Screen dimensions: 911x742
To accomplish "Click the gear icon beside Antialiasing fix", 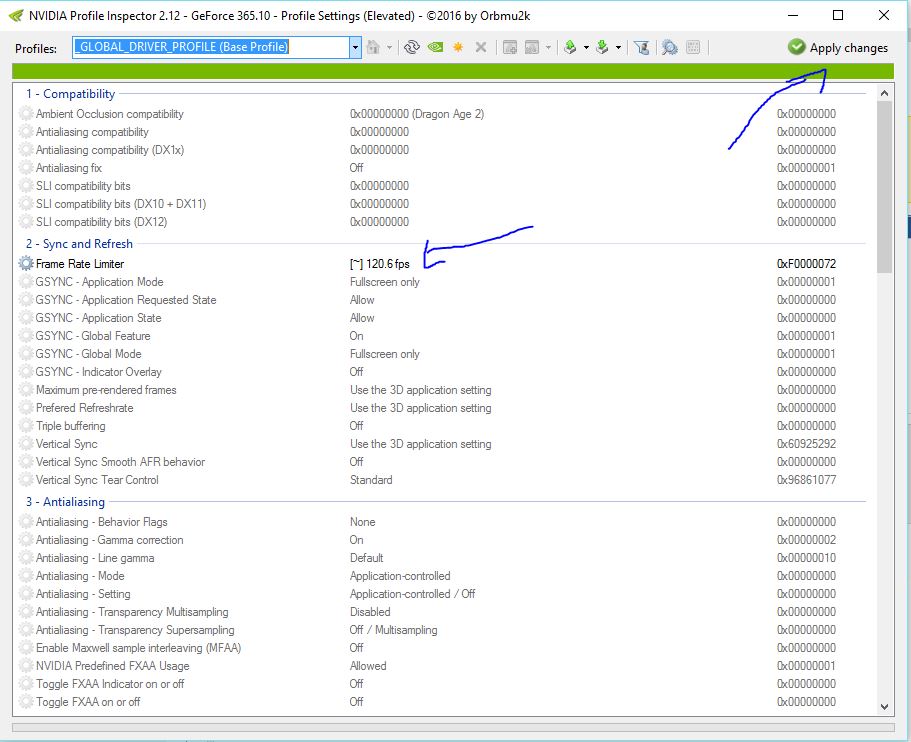I will point(26,167).
